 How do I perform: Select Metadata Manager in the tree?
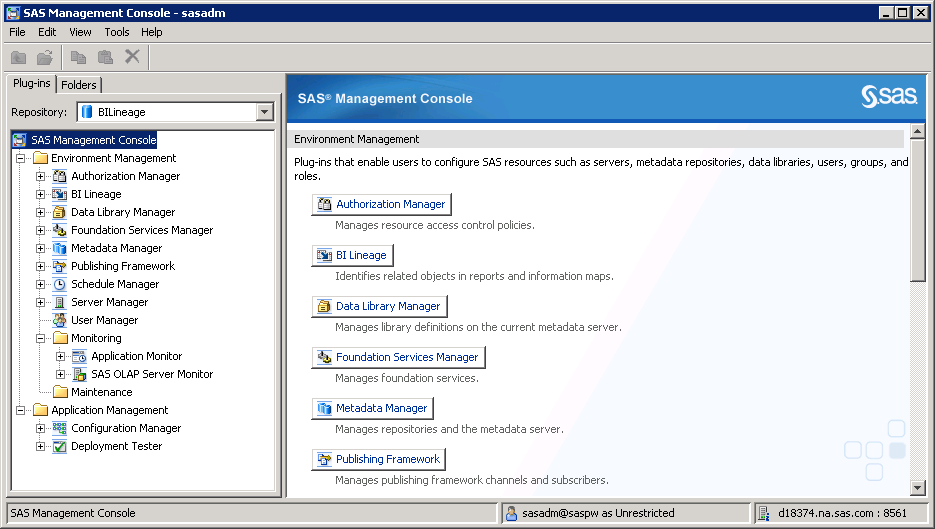click(x=116, y=248)
